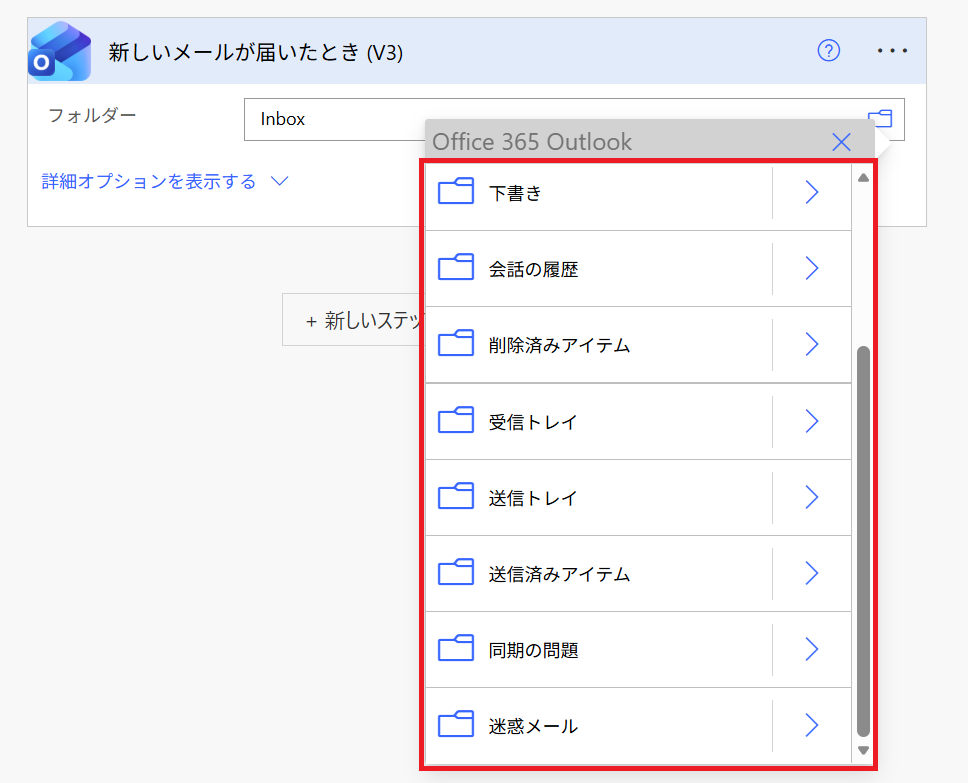Select the 同期の問題 folder entry
Image resolution: width=968 pixels, height=783 pixels.
pyautogui.click(x=600, y=649)
